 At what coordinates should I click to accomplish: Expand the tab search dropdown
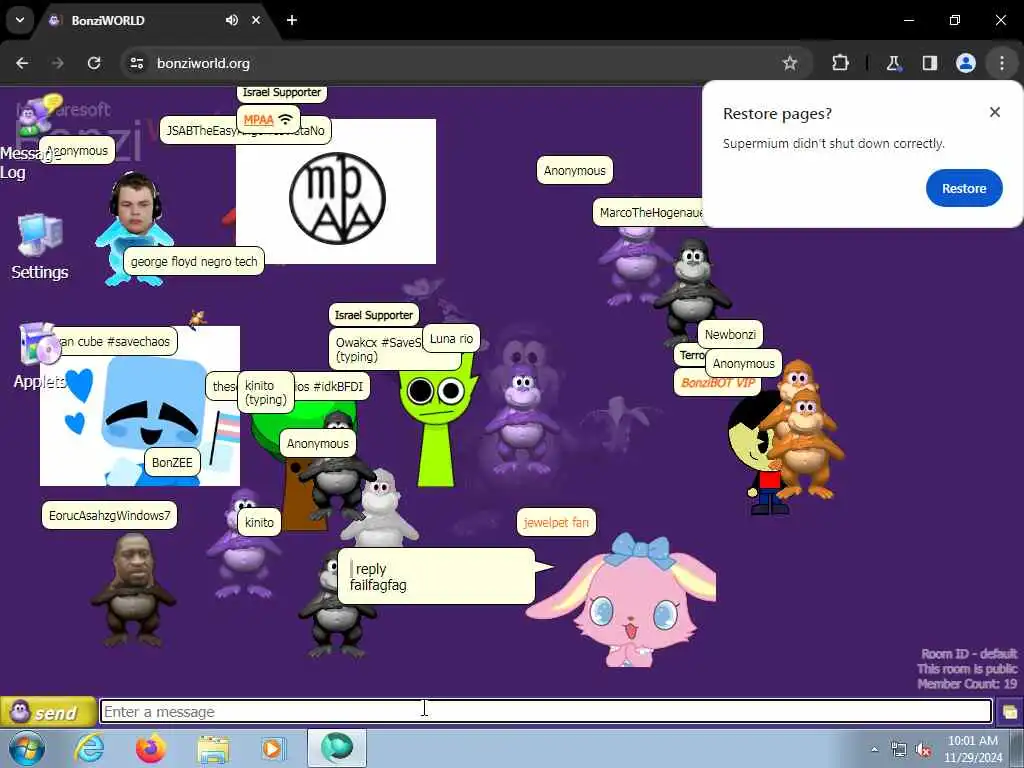point(20,20)
